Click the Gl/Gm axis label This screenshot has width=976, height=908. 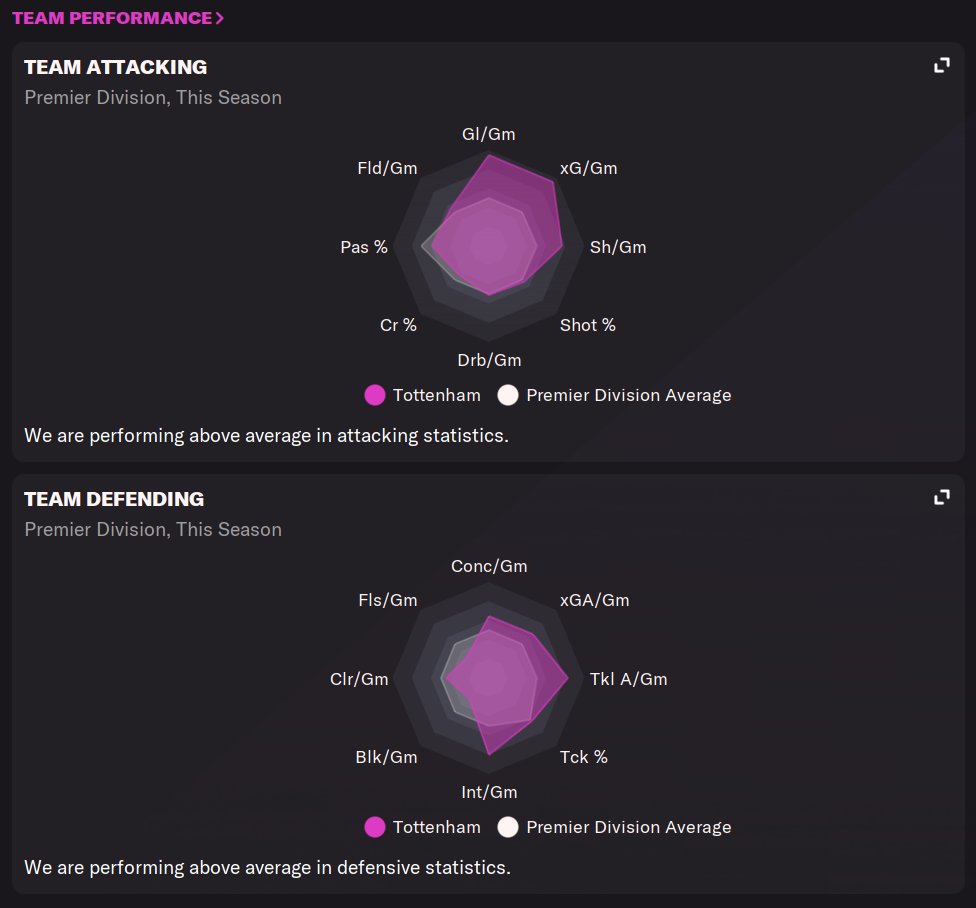489,134
